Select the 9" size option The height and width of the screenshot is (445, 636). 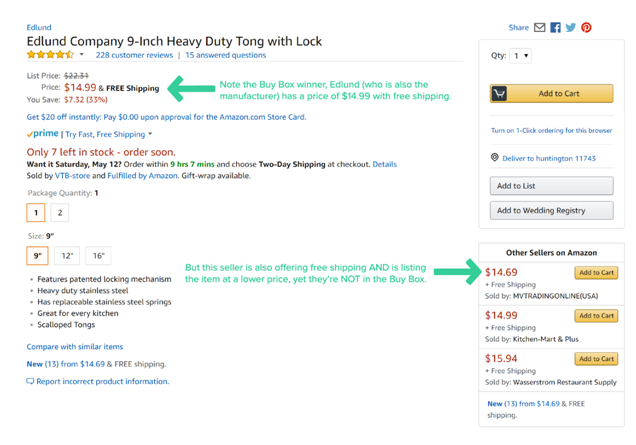(37, 255)
